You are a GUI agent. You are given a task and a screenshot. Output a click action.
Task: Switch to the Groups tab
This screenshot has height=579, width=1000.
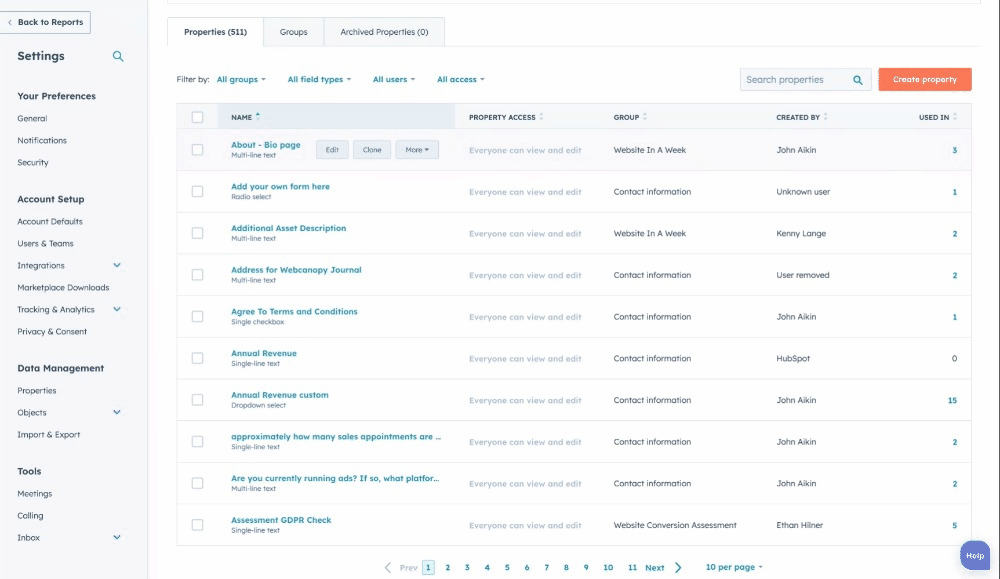click(293, 32)
